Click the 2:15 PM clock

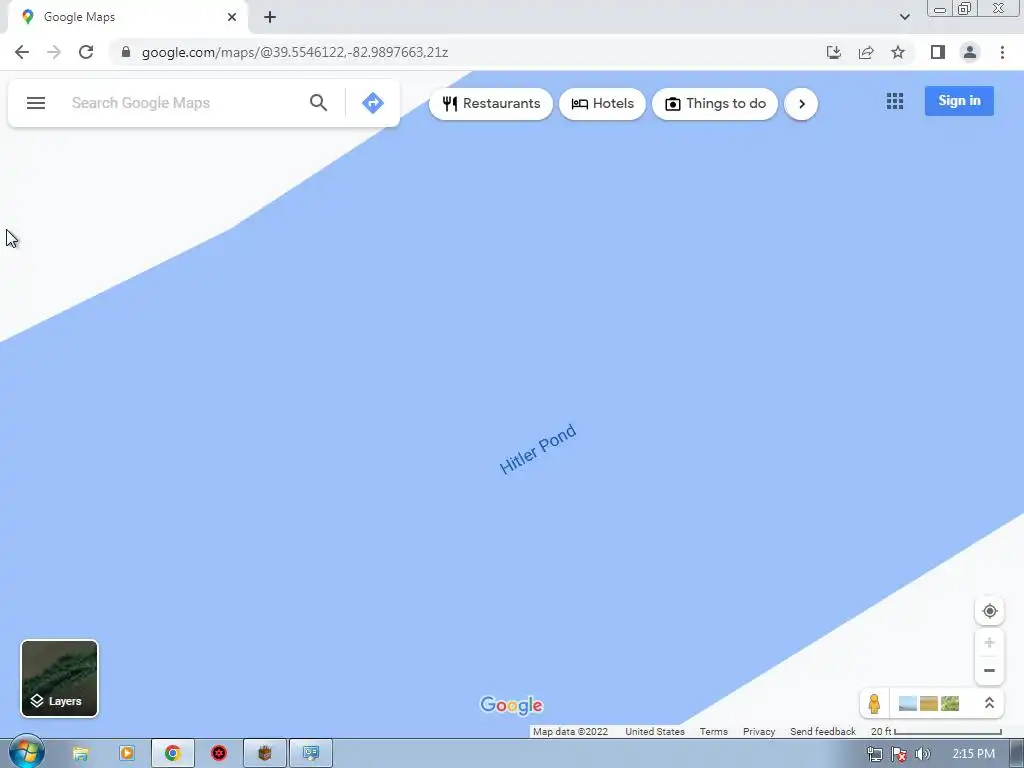(x=974, y=754)
